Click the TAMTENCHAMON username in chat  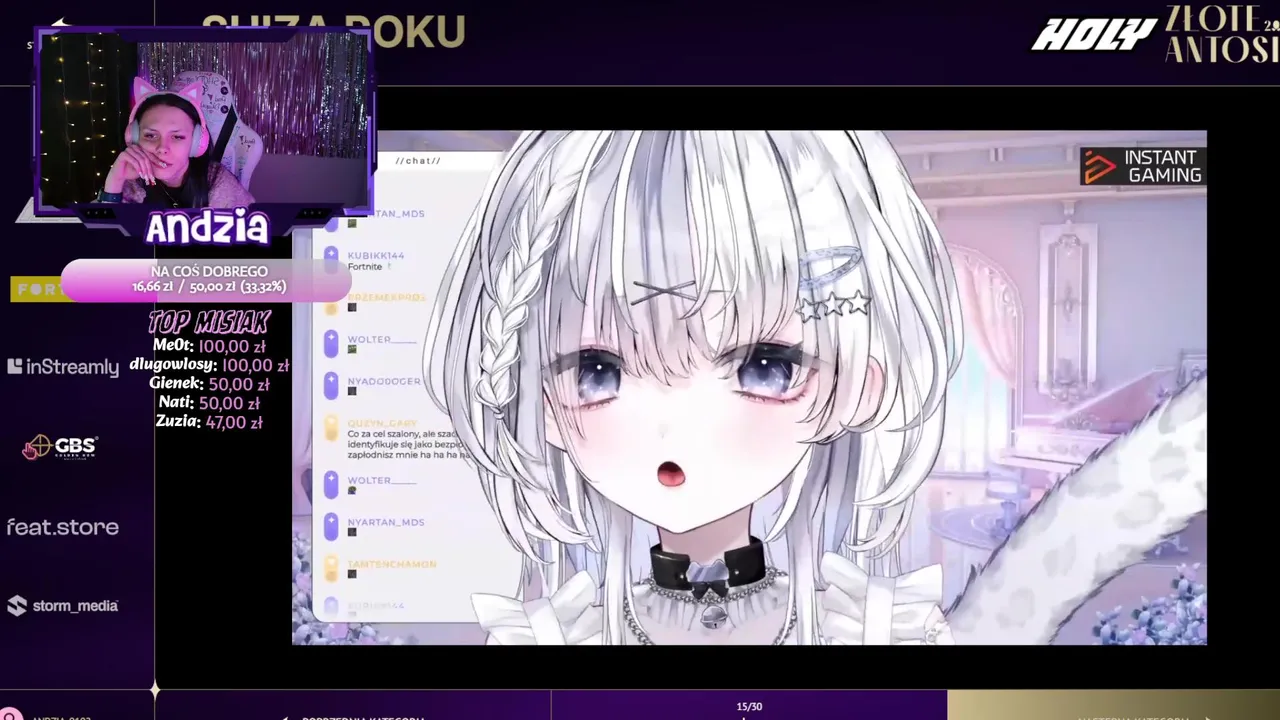point(392,564)
